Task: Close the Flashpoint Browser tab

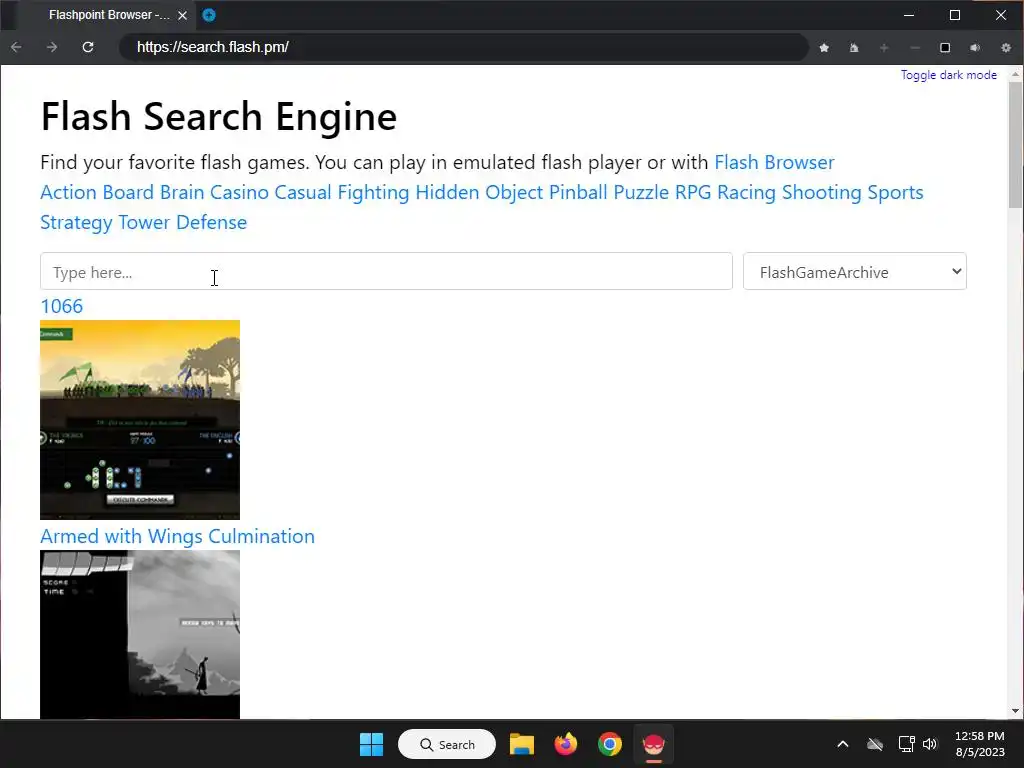Action: click(x=183, y=15)
